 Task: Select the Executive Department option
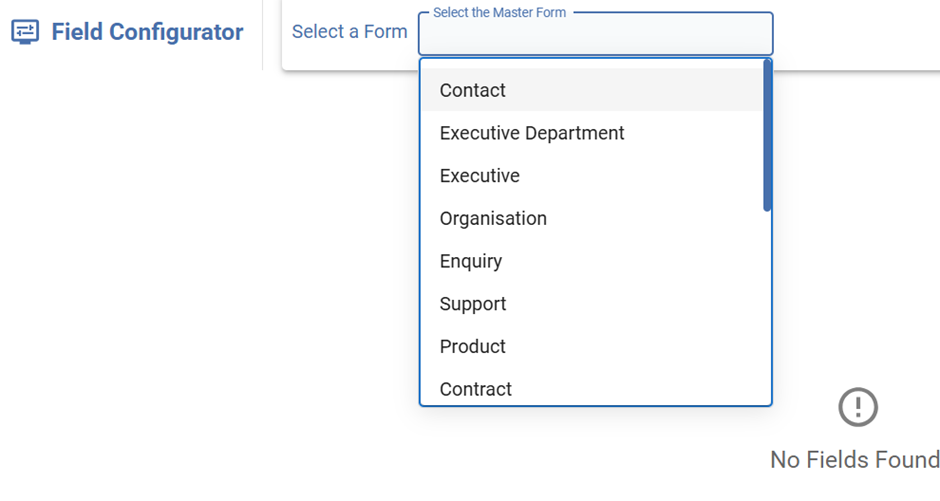[x=532, y=133]
